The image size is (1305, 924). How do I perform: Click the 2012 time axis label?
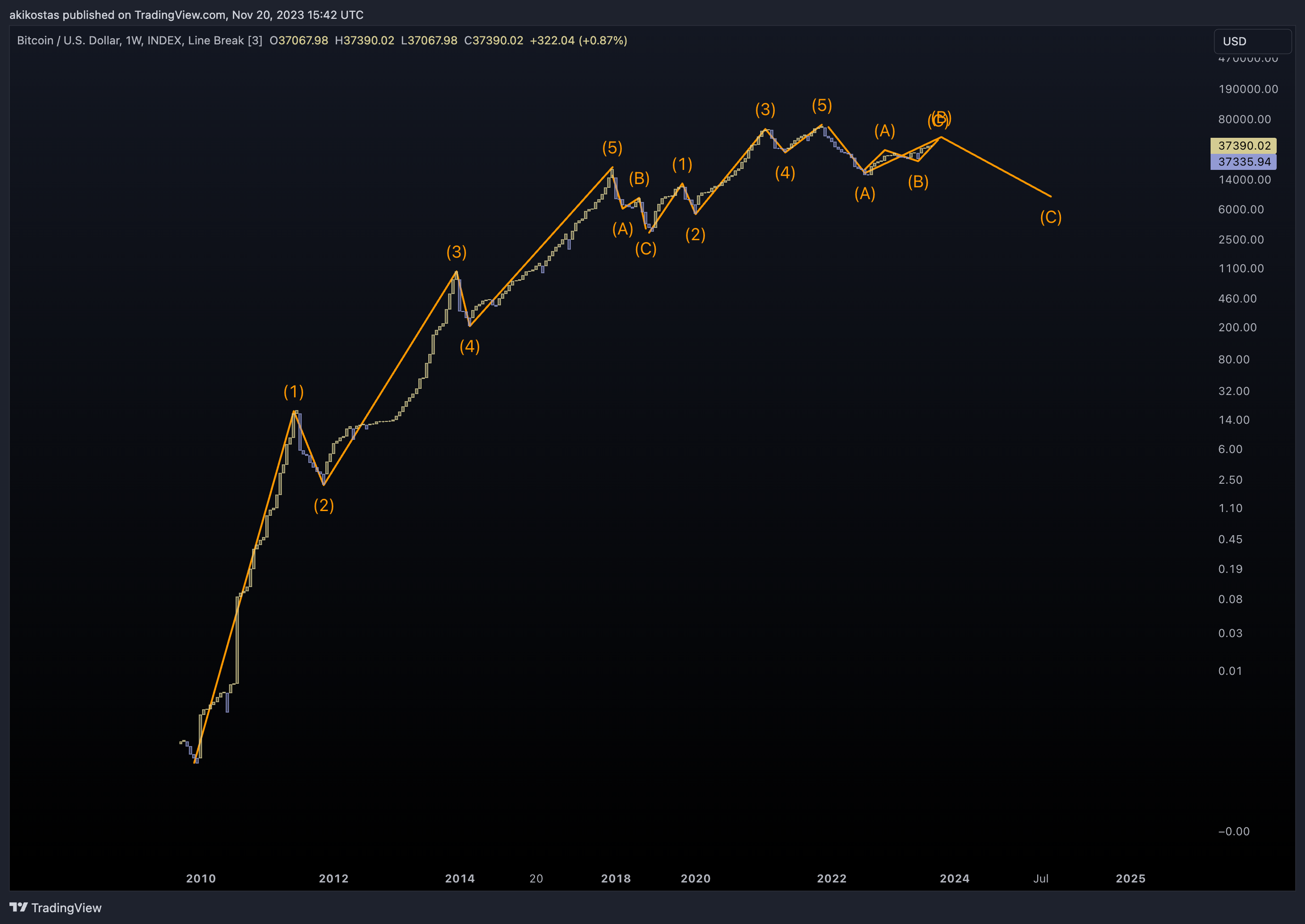333,879
